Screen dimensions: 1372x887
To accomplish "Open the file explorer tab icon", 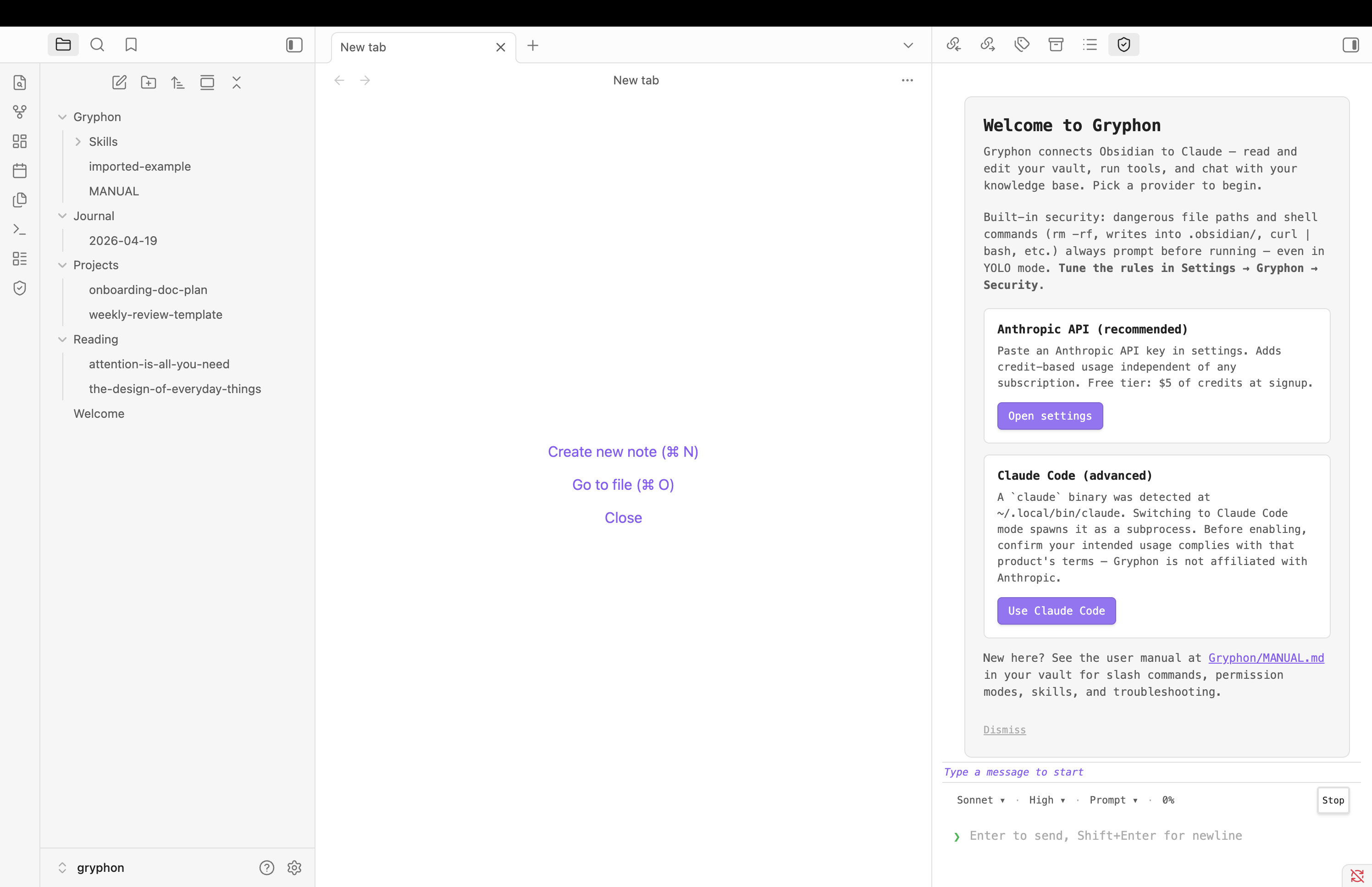I will [x=63, y=45].
